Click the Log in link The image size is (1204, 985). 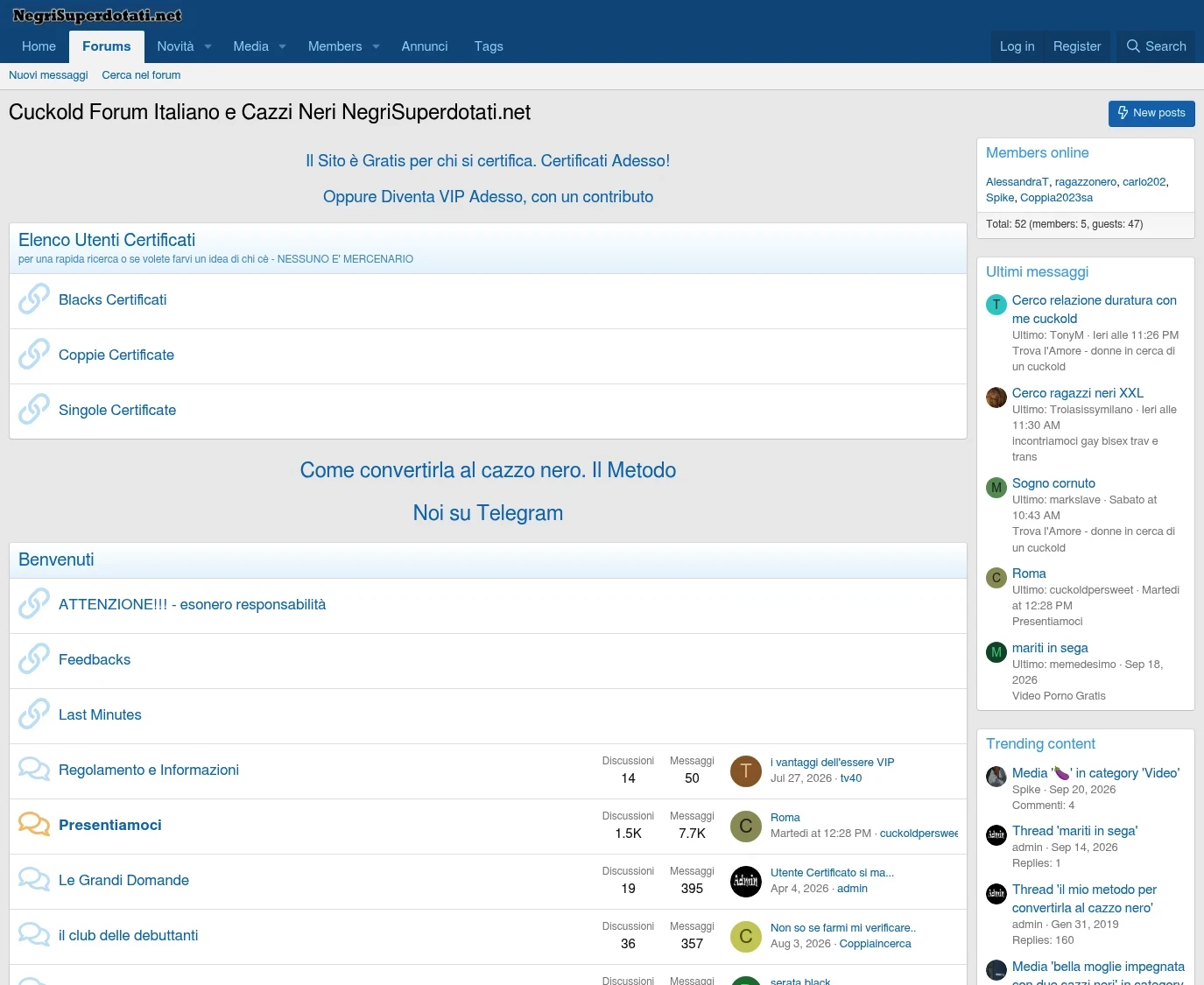[1017, 46]
